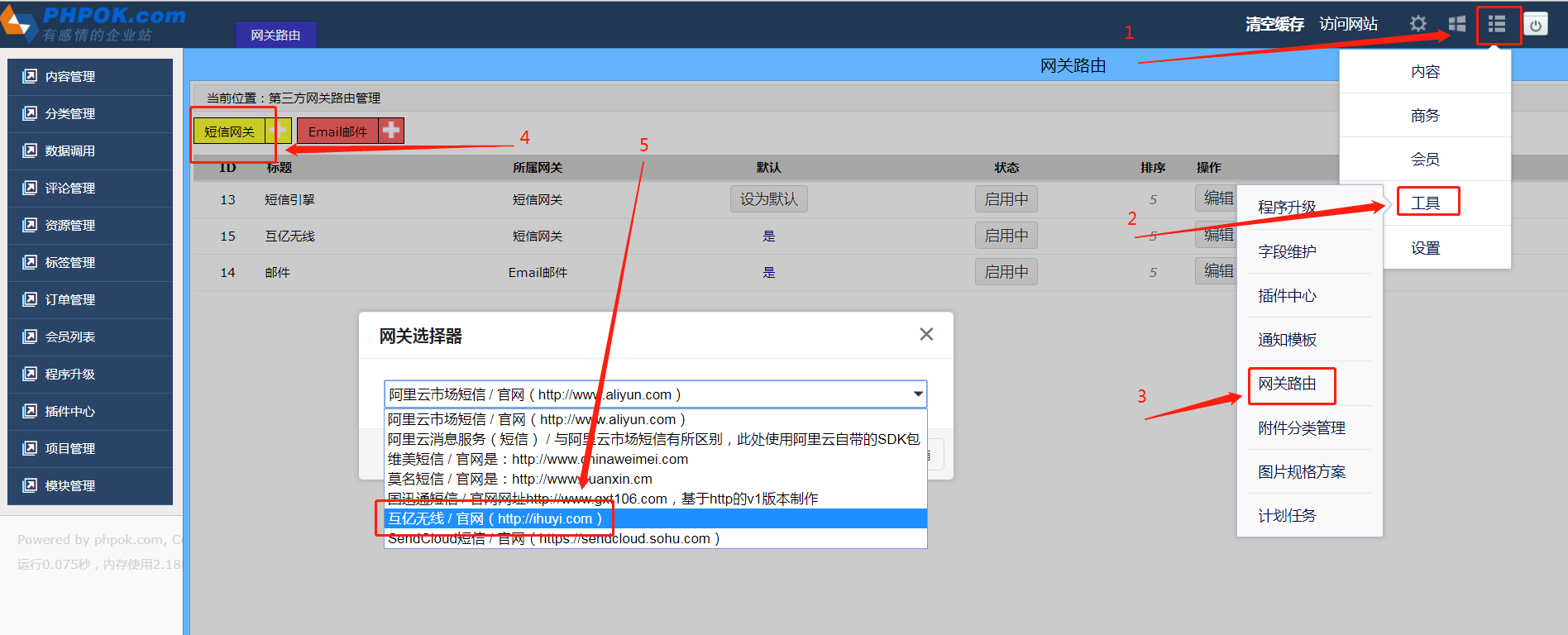This screenshot has height=635, width=1568.
Task: Select 国迅通短信 option in list
Action: pyautogui.click(x=655, y=499)
